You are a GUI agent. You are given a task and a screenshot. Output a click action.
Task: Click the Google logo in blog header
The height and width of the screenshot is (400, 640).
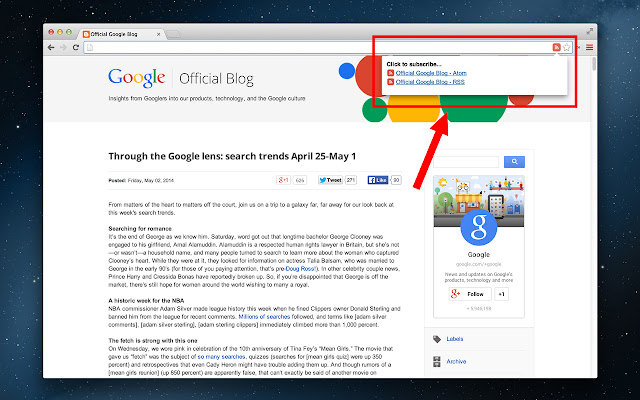click(x=137, y=78)
